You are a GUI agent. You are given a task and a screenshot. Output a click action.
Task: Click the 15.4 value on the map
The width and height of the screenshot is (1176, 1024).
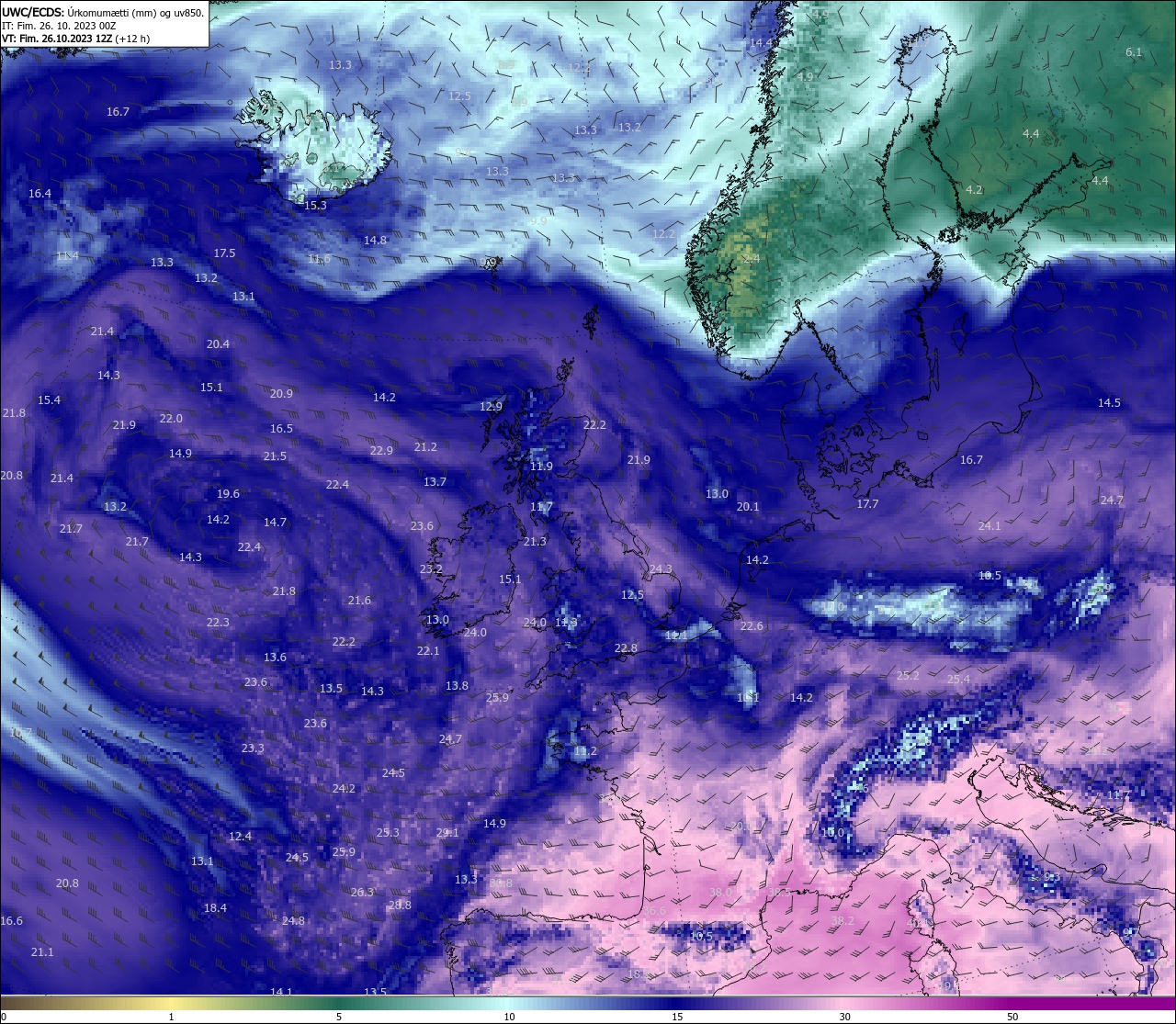pyautogui.click(x=49, y=400)
